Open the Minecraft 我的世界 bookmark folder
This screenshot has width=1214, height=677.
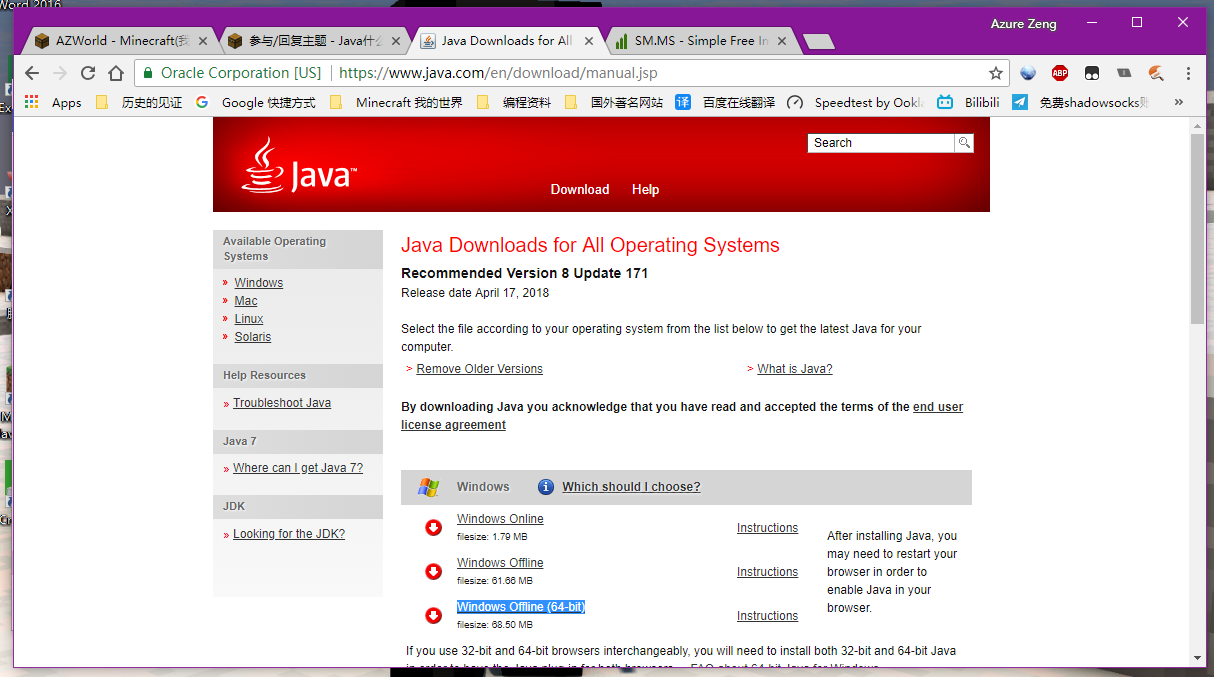(396, 102)
